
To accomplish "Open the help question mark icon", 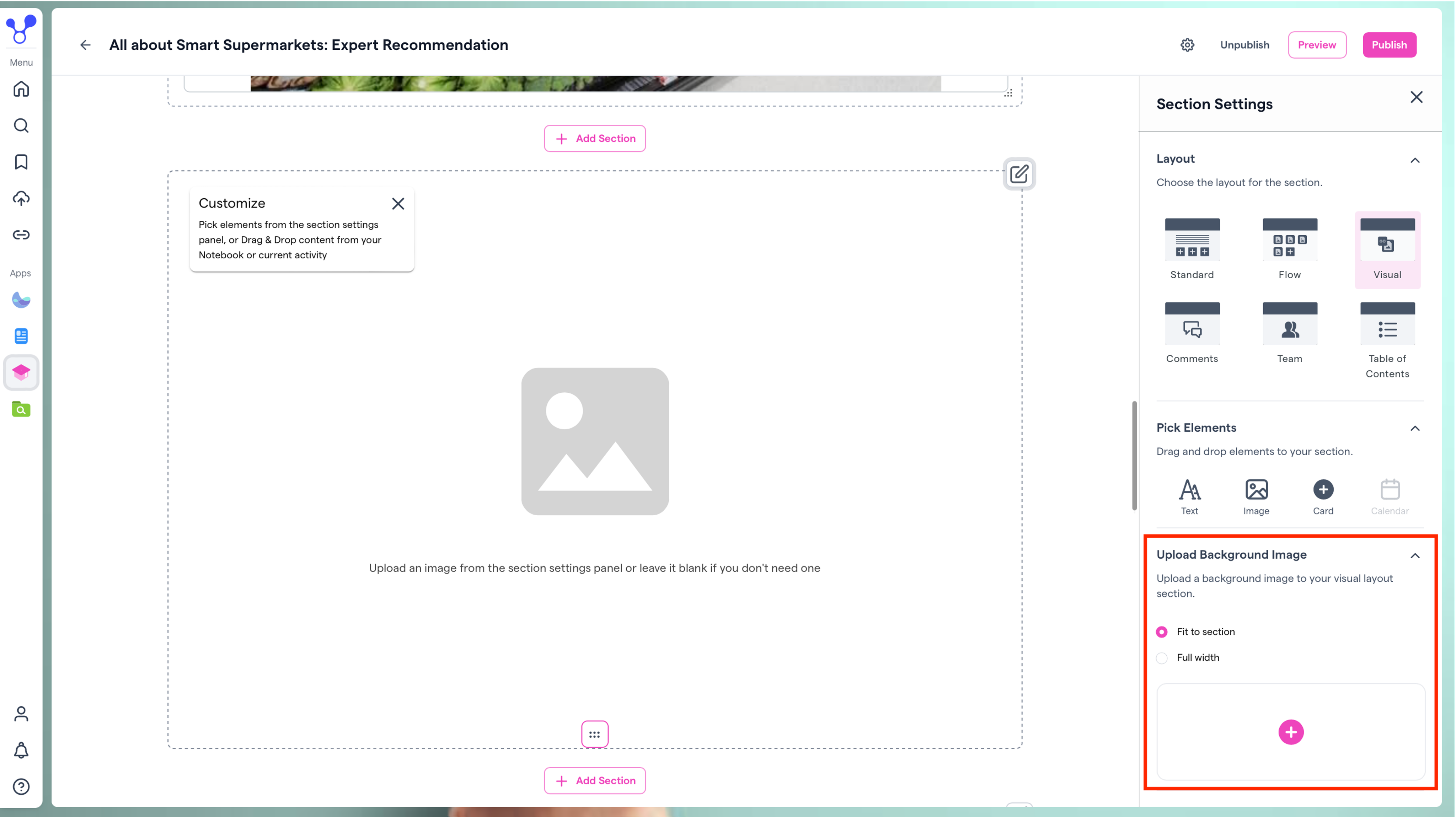I will click(21, 787).
